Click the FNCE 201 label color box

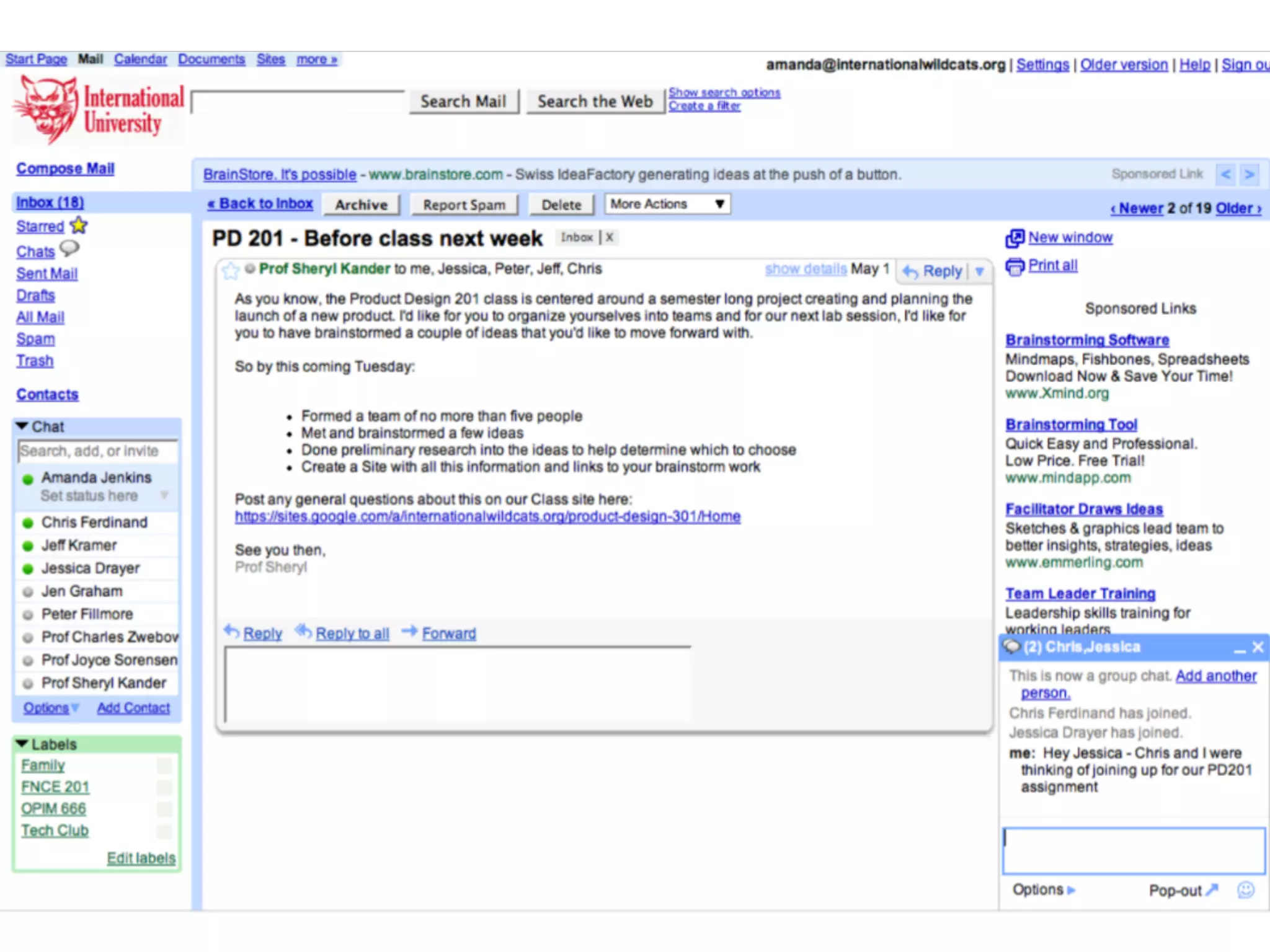[x=164, y=788]
